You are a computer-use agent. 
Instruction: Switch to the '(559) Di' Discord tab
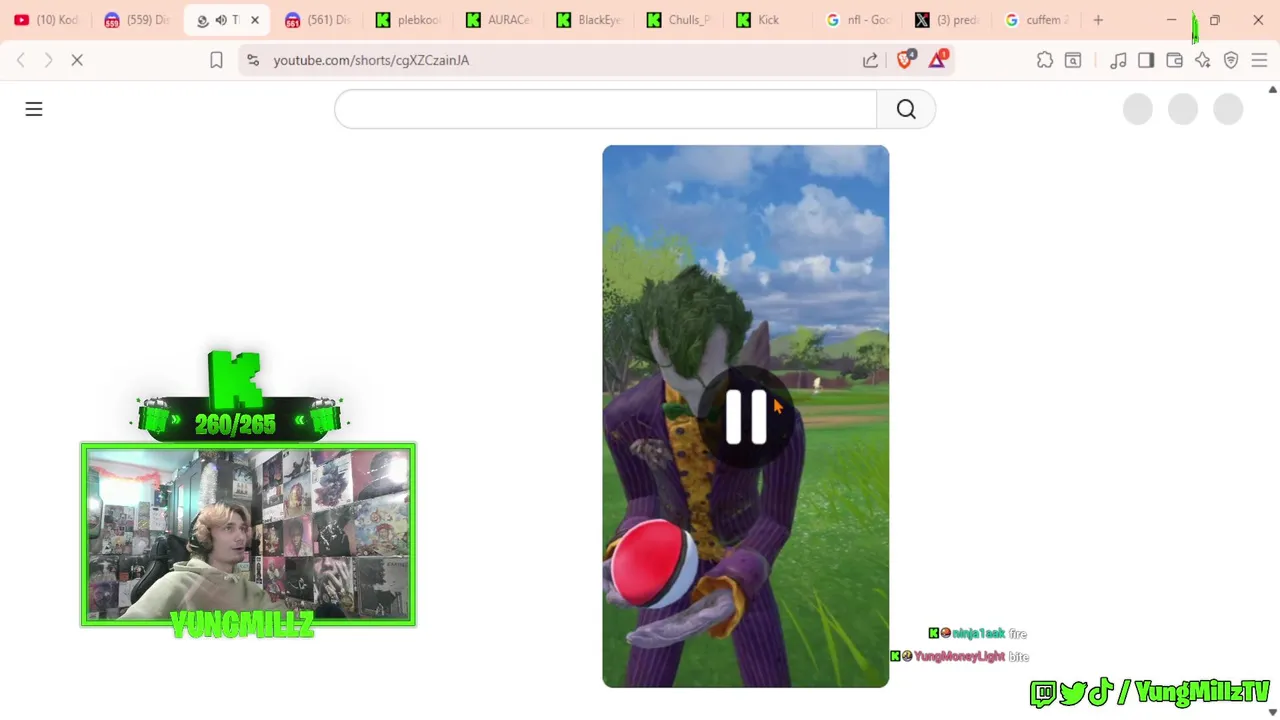pos(136,20)
